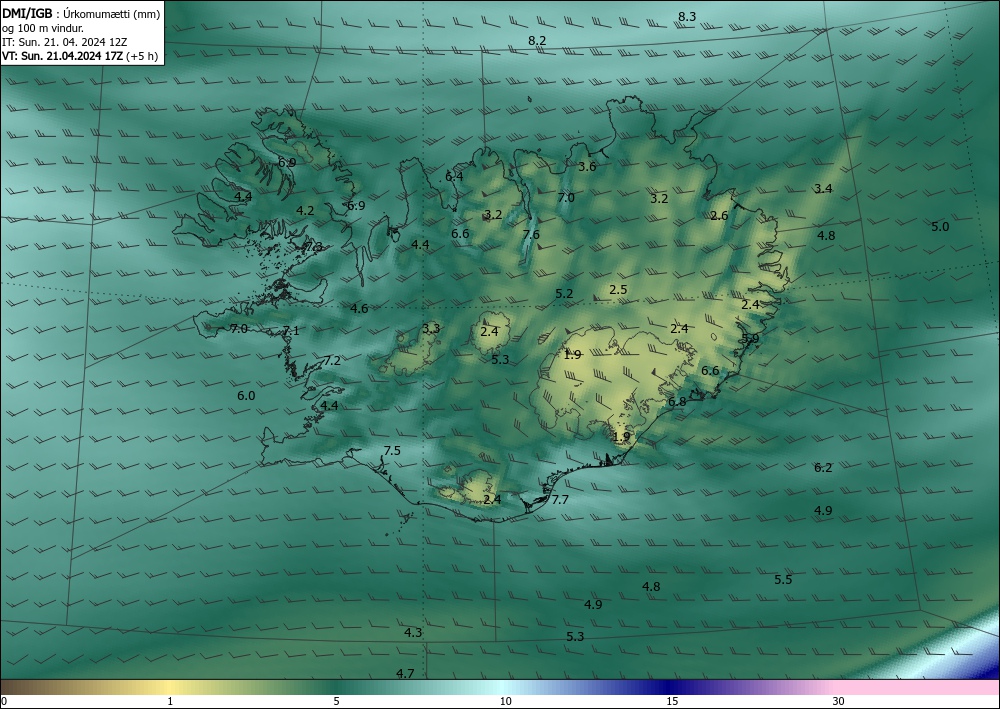Click the 3.4 value label
1000x709 pixels.
click(823, 189)
